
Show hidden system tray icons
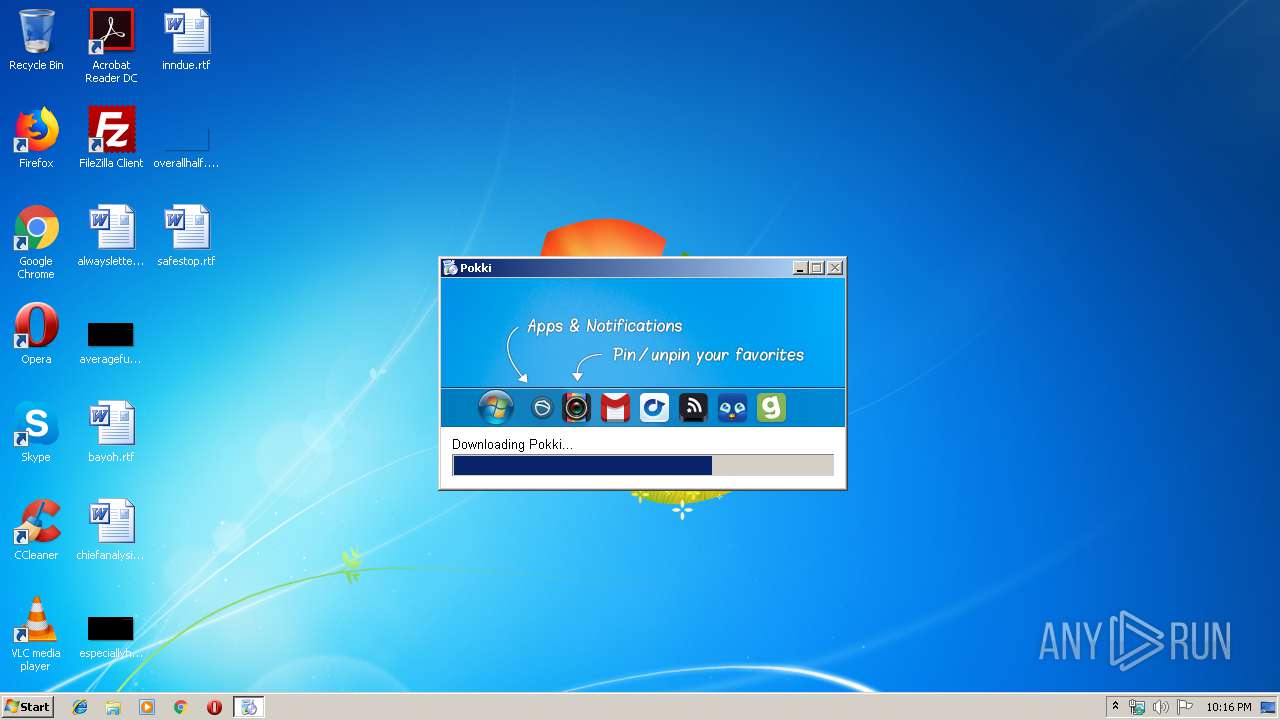[1115, 707]
